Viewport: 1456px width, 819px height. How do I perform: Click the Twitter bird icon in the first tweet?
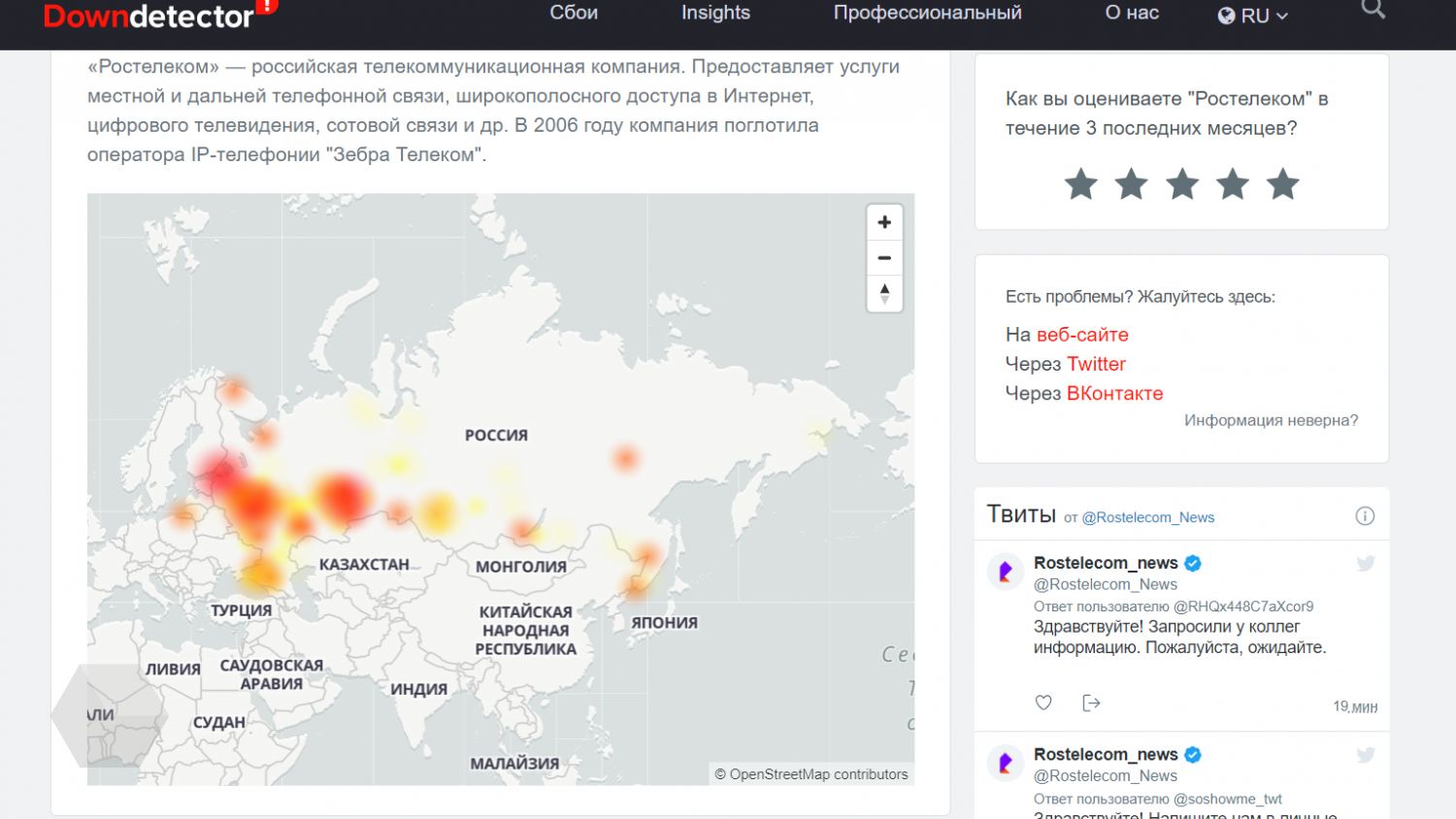point(1366,564)
